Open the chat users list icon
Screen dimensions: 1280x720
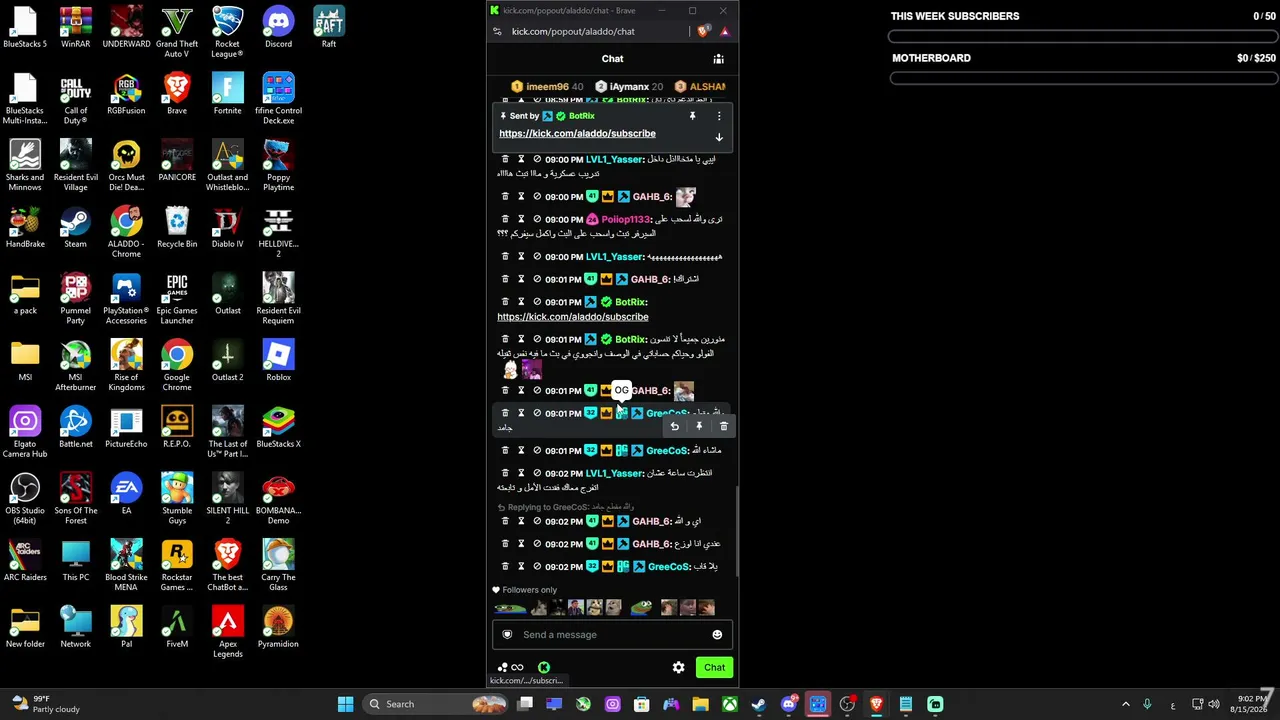pos(718,59)
